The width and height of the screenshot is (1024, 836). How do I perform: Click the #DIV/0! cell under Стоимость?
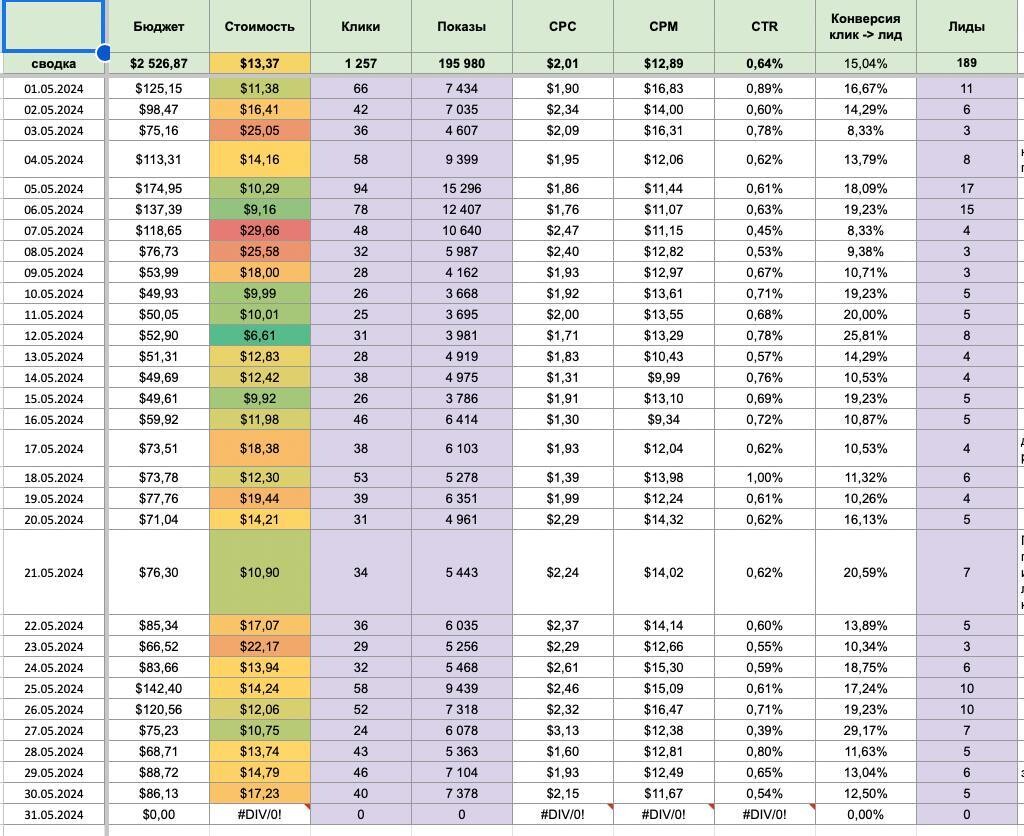coord(259,814)
